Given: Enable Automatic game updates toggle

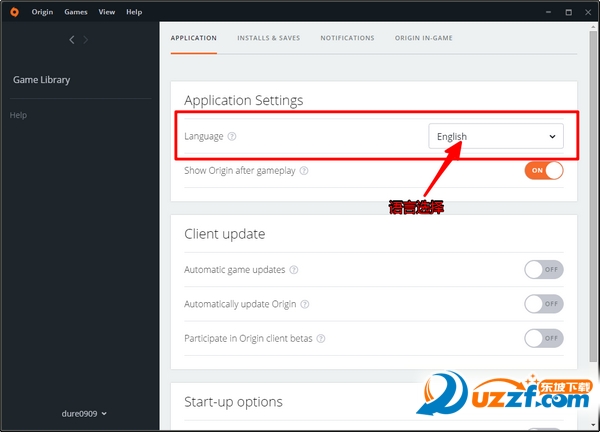Looking at the screenshot, I should coord(544,269).
